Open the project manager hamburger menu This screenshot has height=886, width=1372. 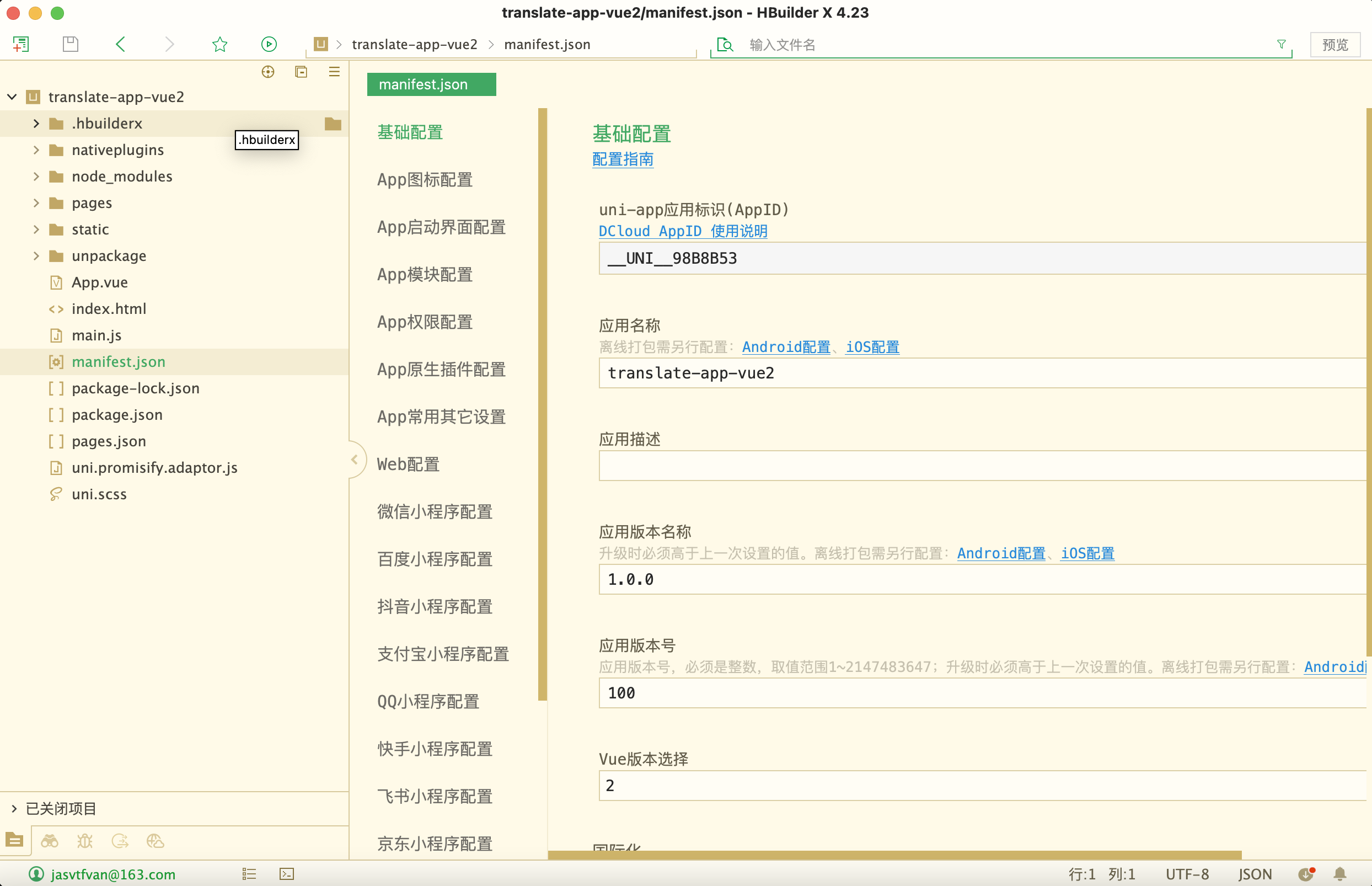(334, 72)
